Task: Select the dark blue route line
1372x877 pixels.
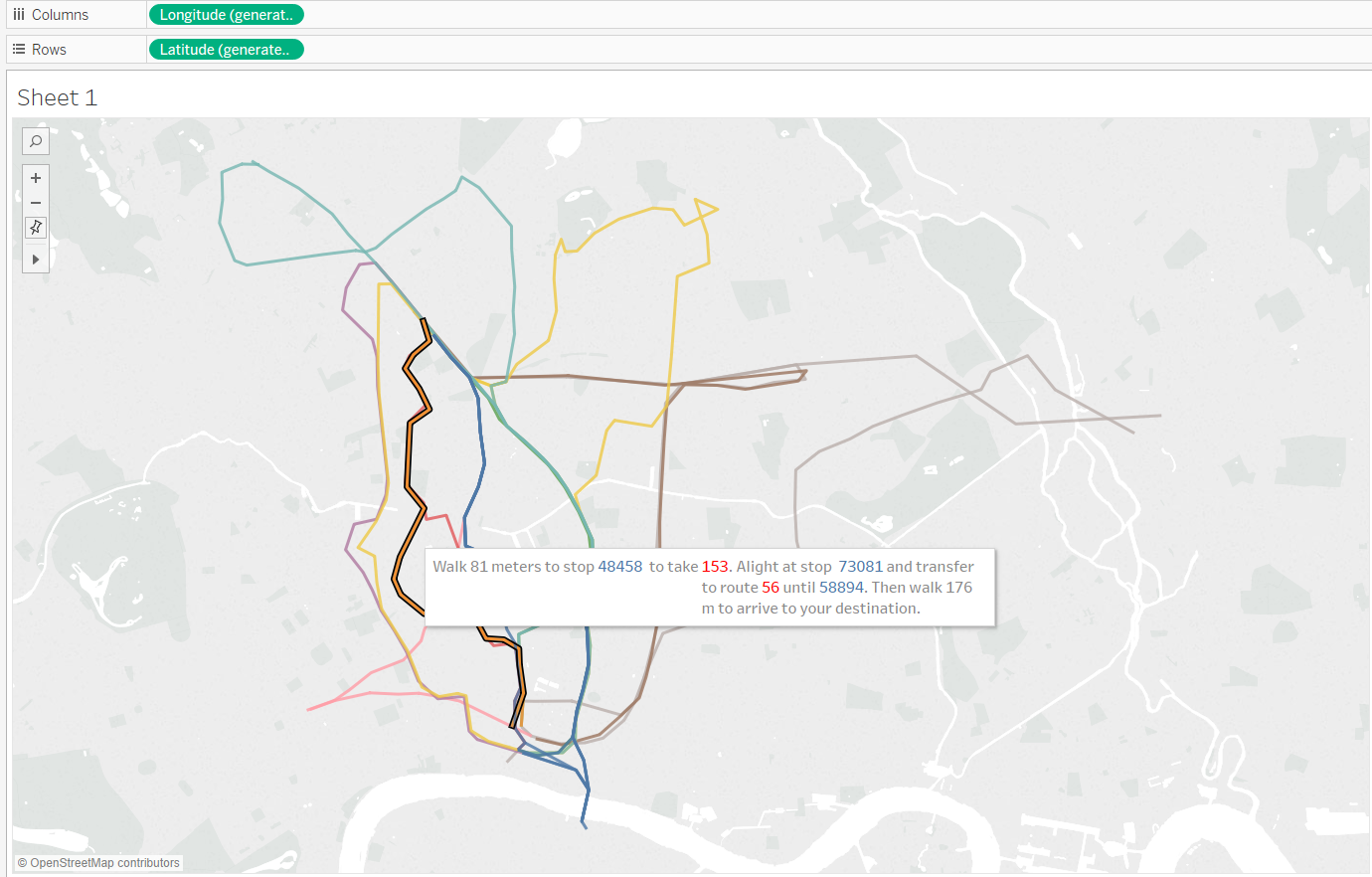Action: pos(483,447)
